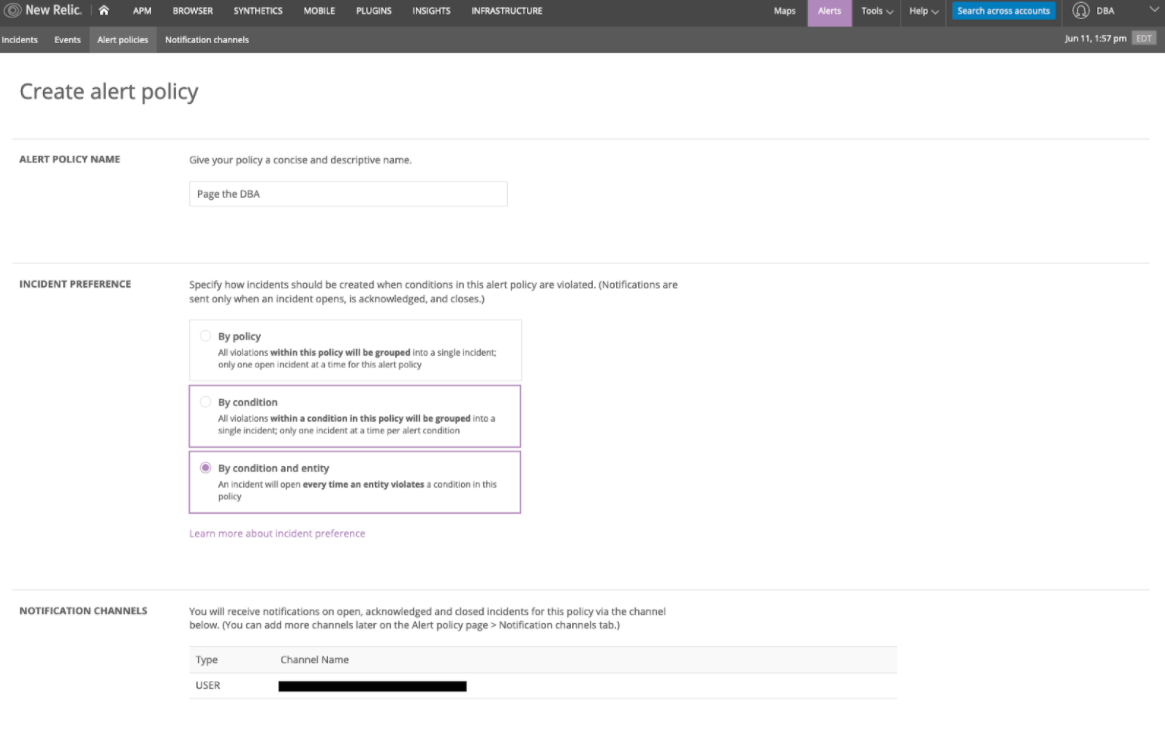
Task: Switch to the Events tab
Action: [67, 40]
